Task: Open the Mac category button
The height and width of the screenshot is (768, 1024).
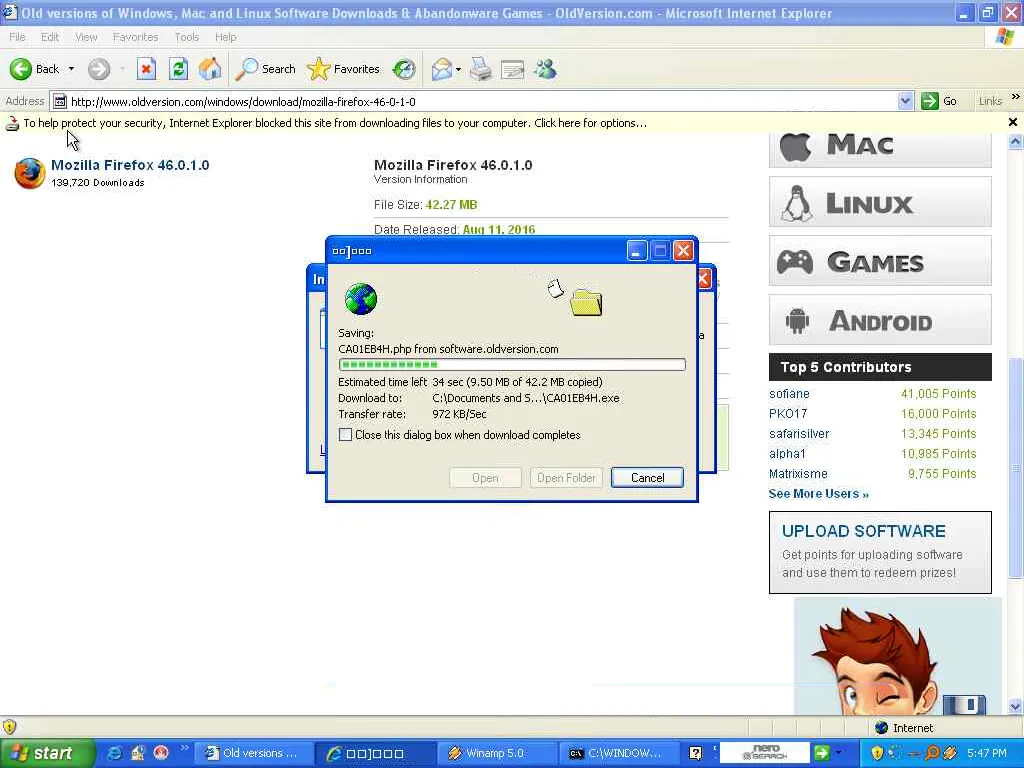Action: click(880, 150)
